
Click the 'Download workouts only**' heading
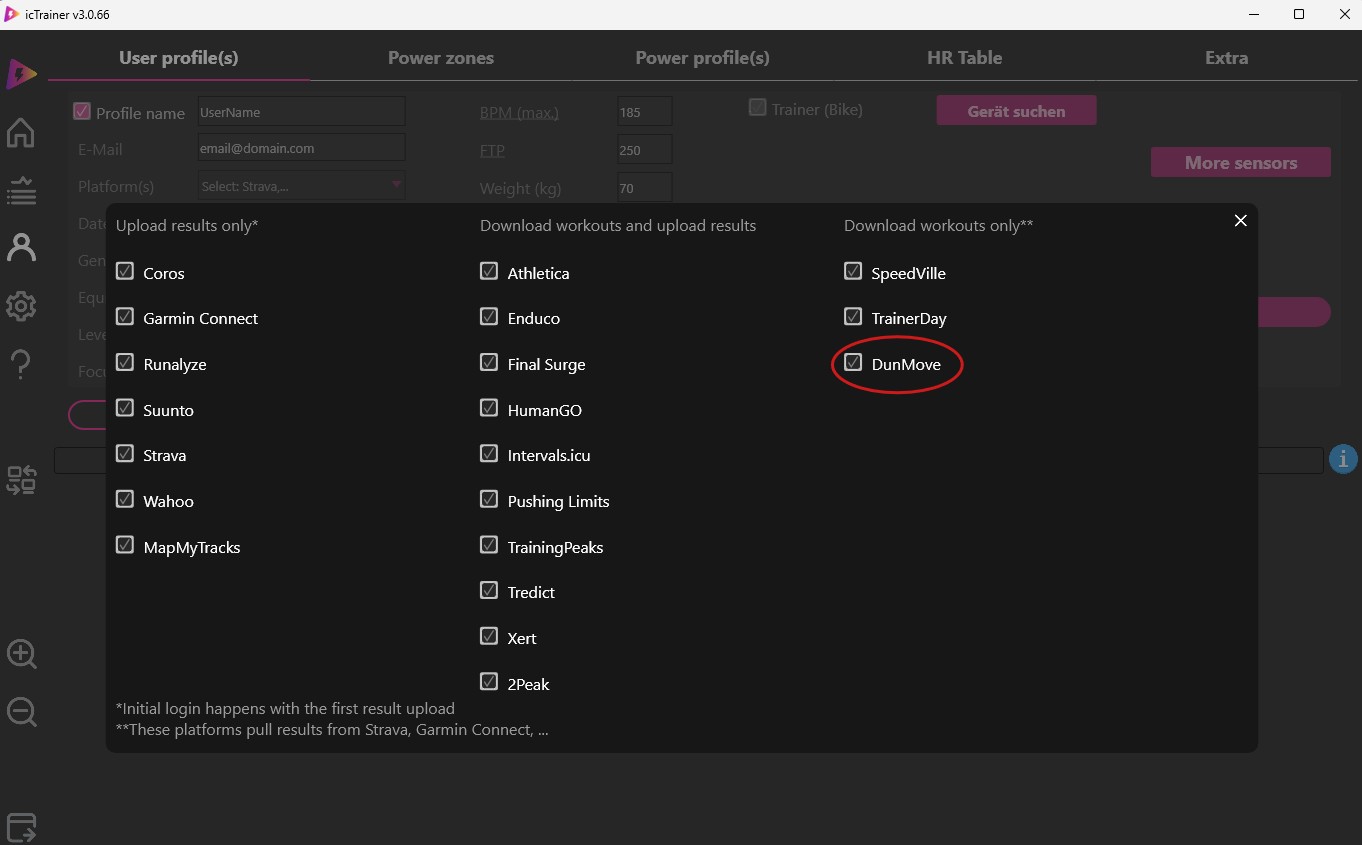pyautogui.click(x=938, y=225)
